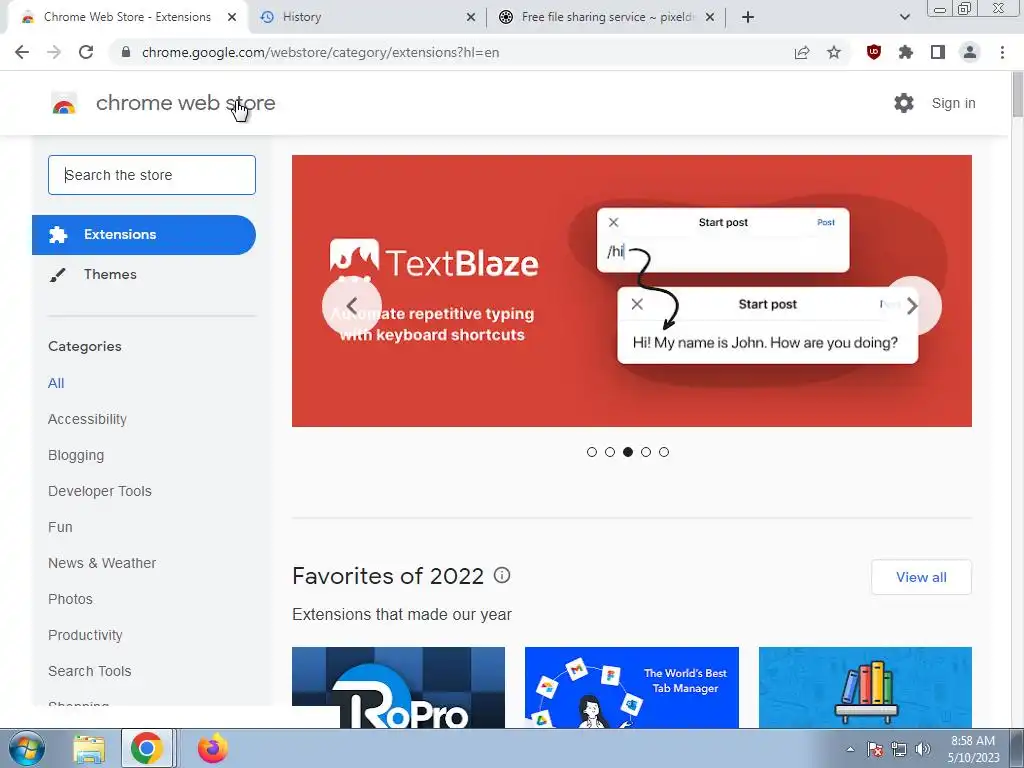Image resolution: width=1024 pixels, height=768 pixels.
Task: Open the Extensions puzzle menu in toolbar
Action: pyautogui.click(x=906, y=52)
